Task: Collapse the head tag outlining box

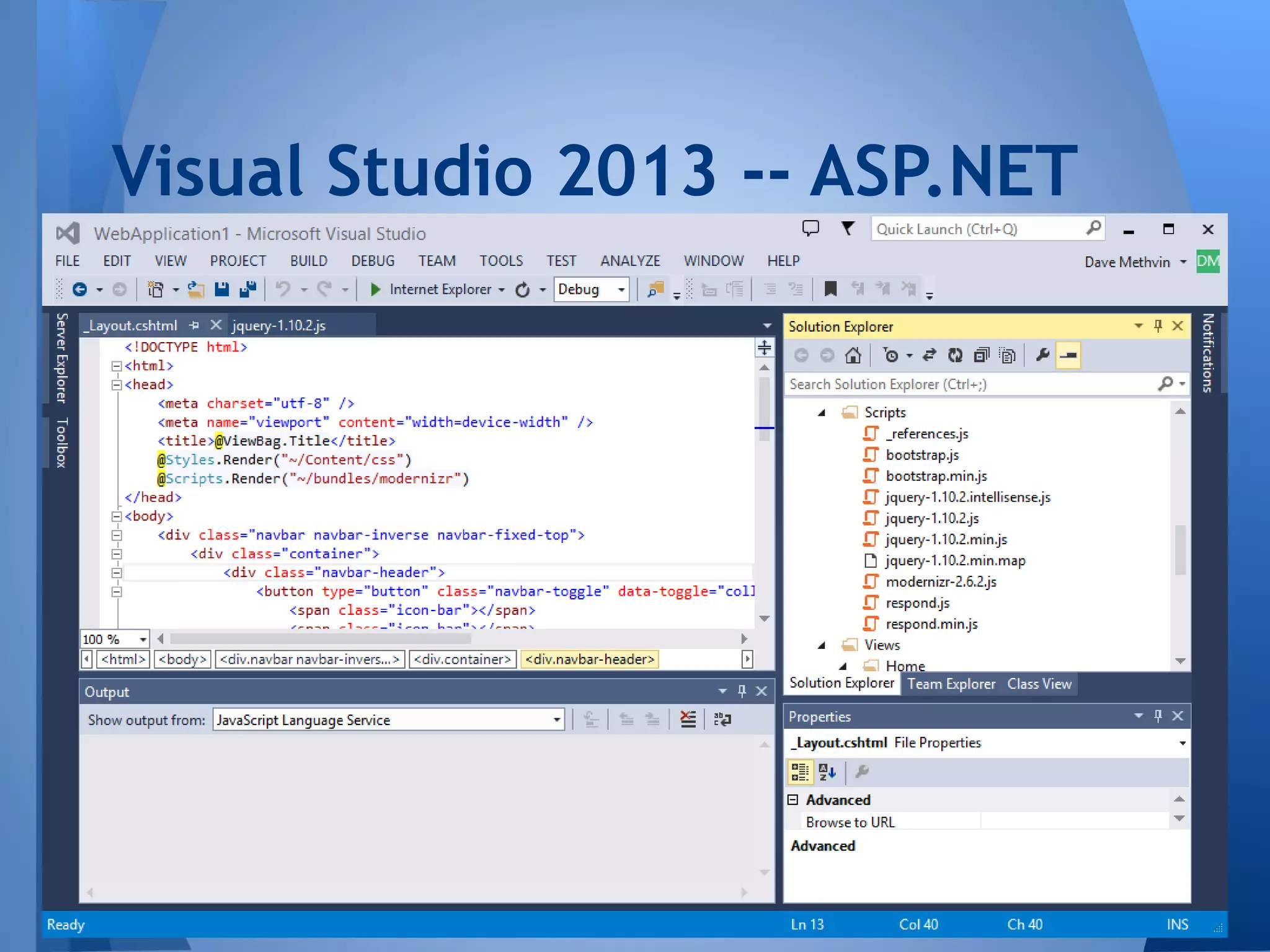Action: [116, 385]
